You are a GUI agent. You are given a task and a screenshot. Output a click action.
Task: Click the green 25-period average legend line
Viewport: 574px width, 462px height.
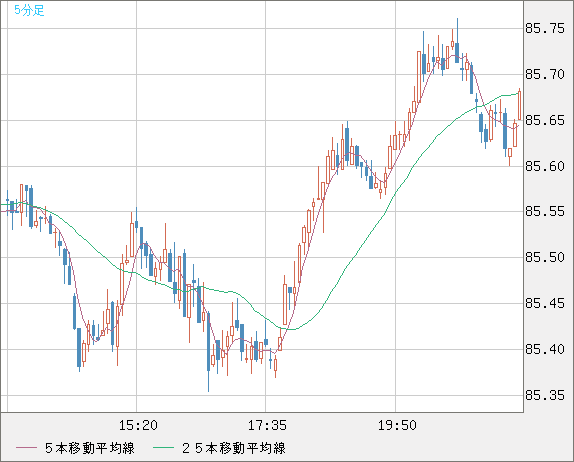tap(163, 448)
